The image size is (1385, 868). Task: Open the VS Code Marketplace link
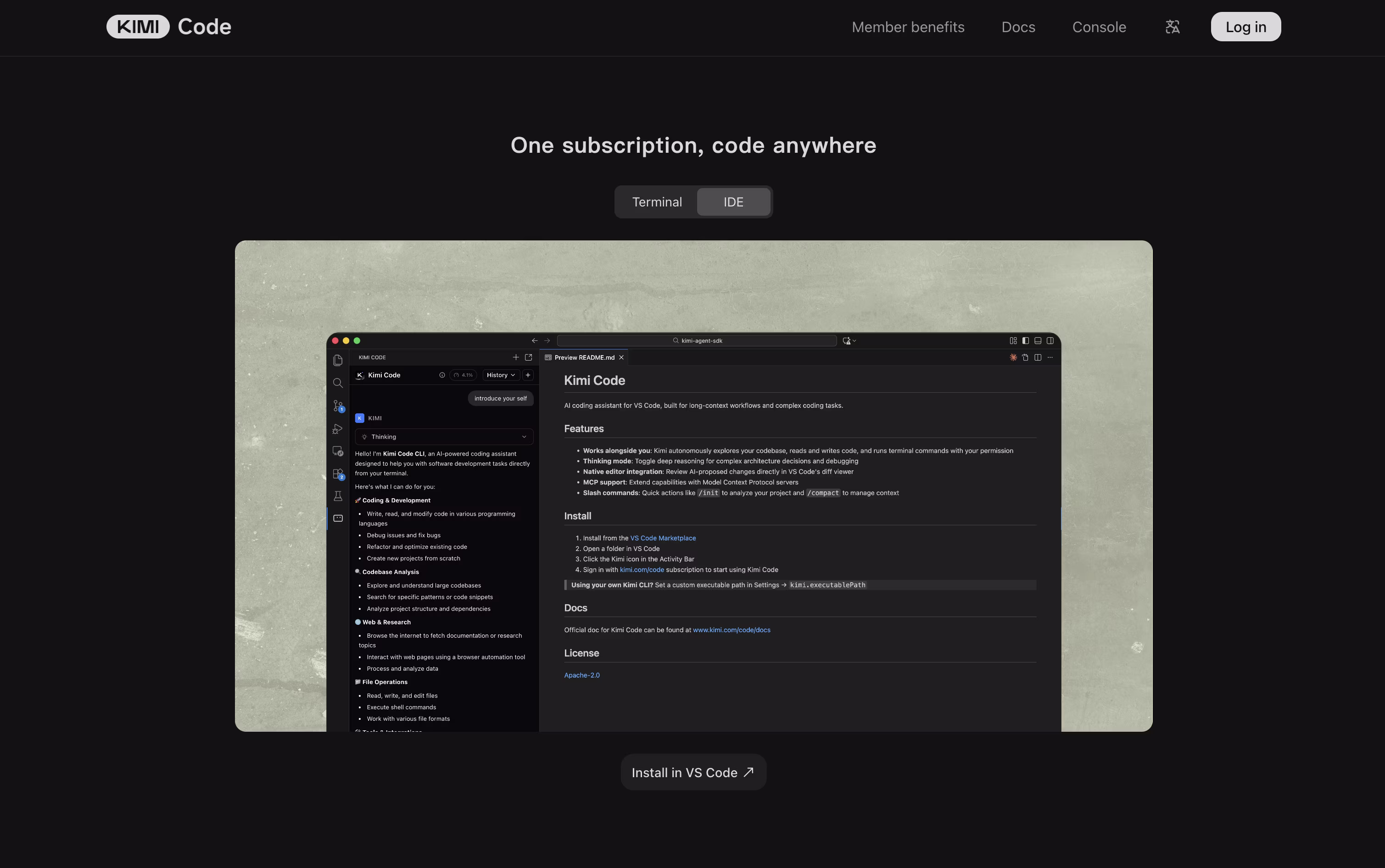pos(663,538)
